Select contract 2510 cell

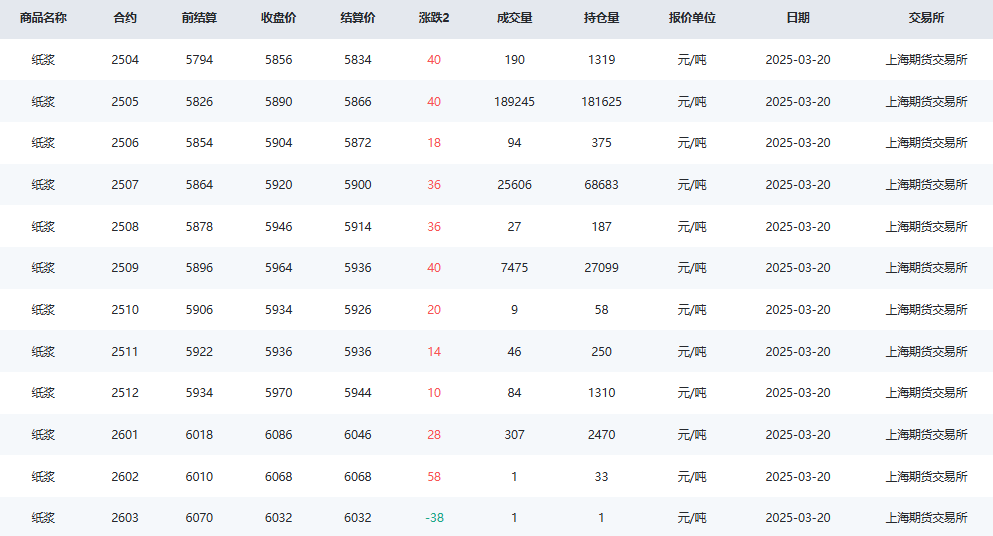pyautogui.click(x=125, y=309)
